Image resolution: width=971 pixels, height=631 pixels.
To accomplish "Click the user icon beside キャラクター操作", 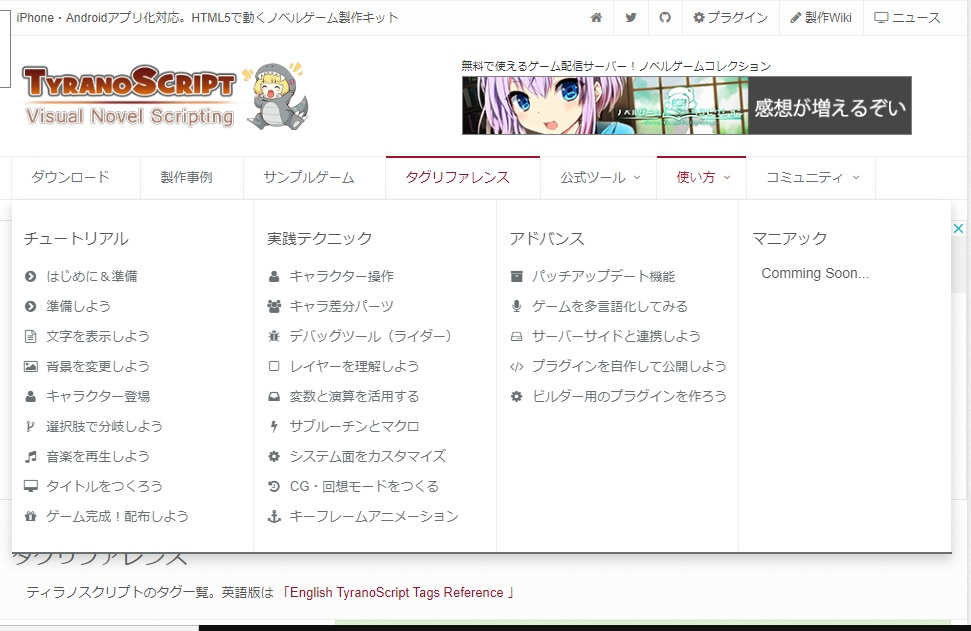I will point(274,276).
